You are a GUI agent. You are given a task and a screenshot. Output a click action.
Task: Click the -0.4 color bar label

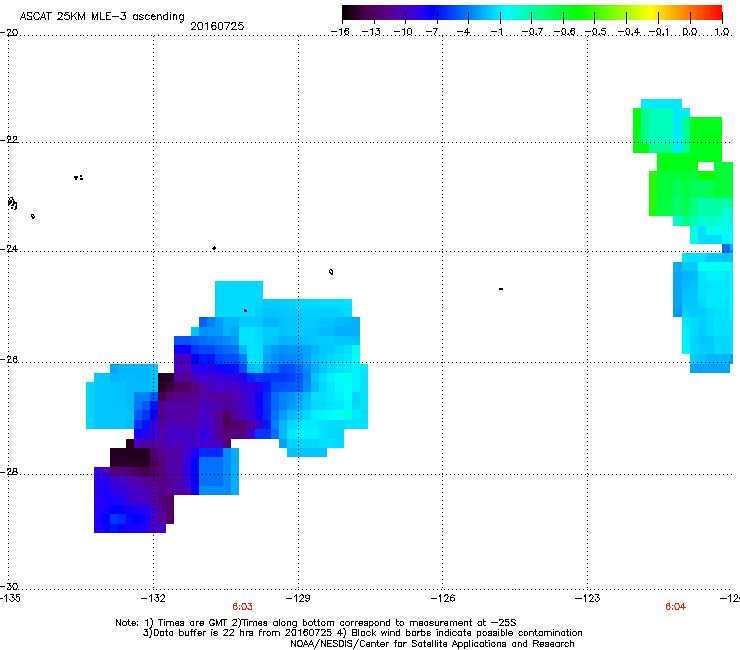click(629, 32)
